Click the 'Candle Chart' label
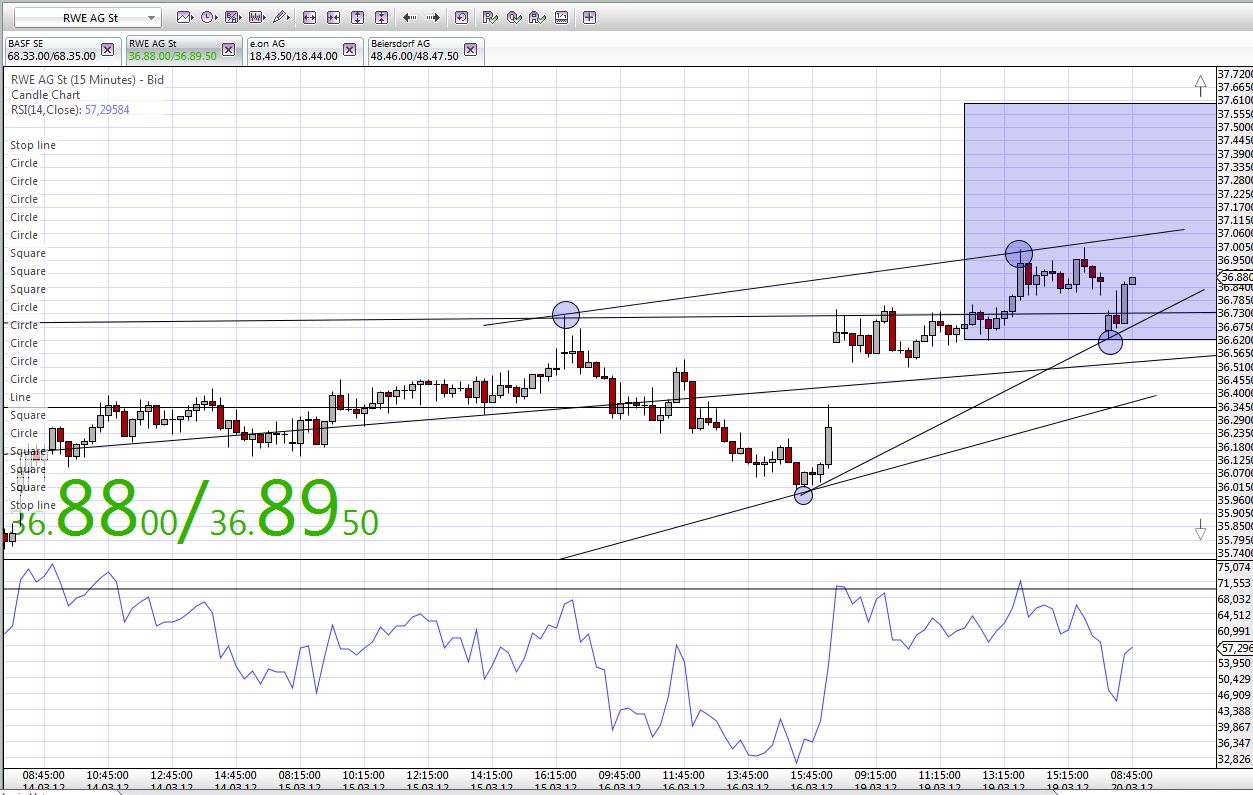This screenshot has width=1253, height=795. [46, 95]
